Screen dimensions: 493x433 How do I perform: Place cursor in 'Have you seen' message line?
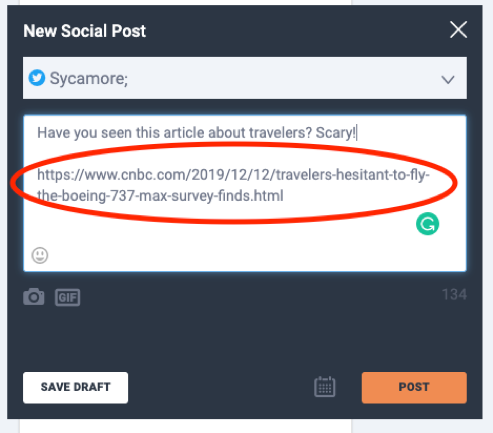197,133
